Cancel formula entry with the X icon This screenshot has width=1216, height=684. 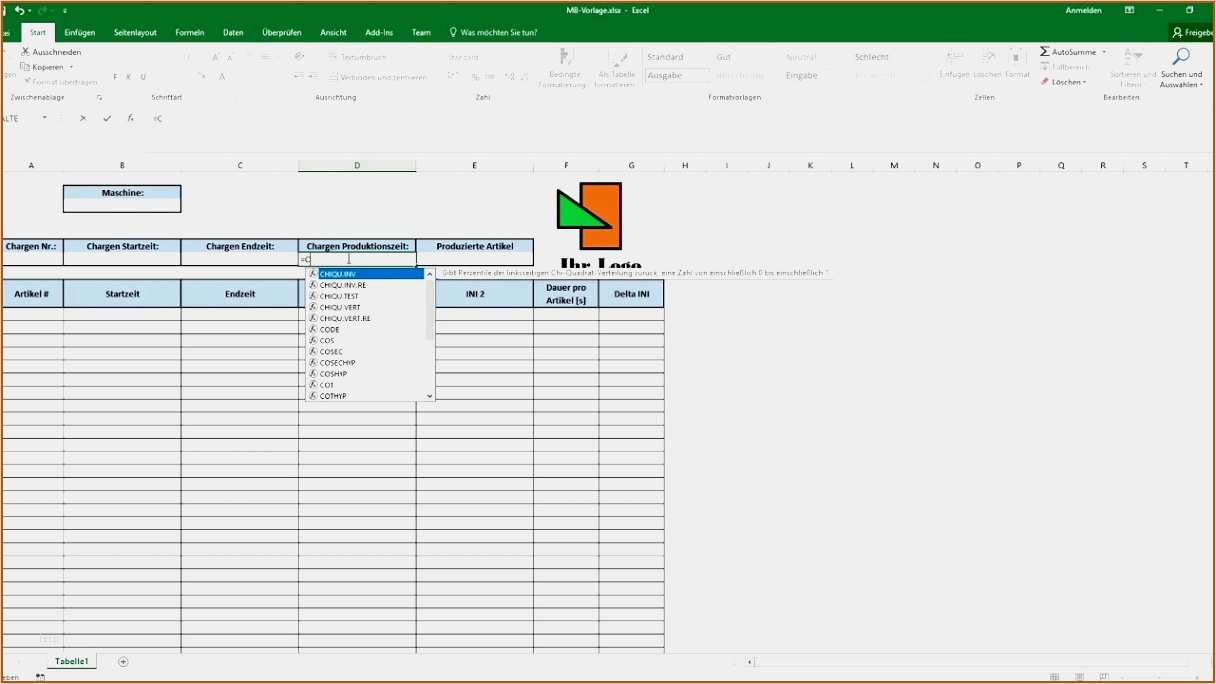pyautogui.click(x=83, y=118)
